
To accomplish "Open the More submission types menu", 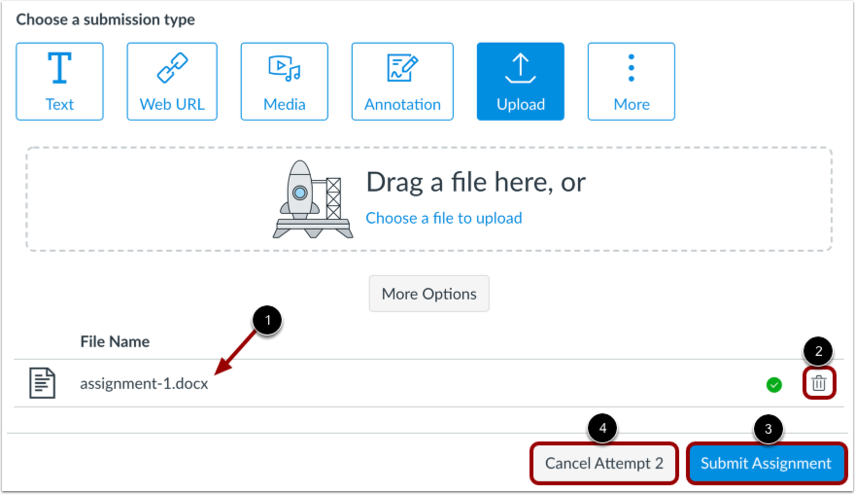I will pos(631,81).
